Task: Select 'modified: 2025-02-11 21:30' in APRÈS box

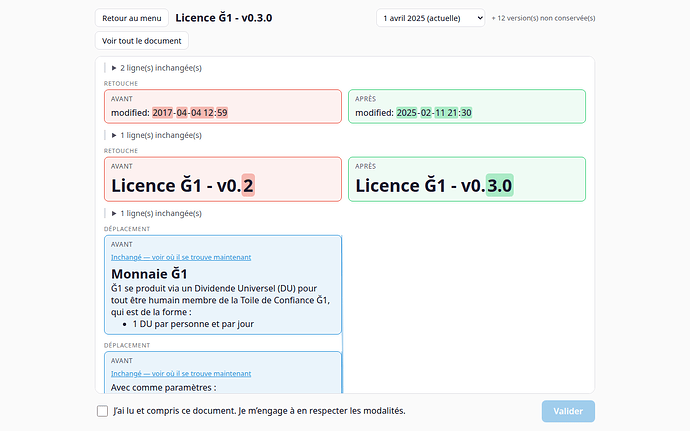Action: (x=413, y=113)
